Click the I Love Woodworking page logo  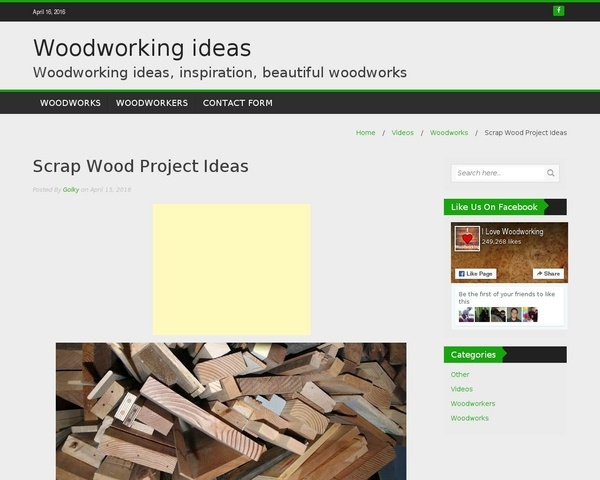click(467, 238)
